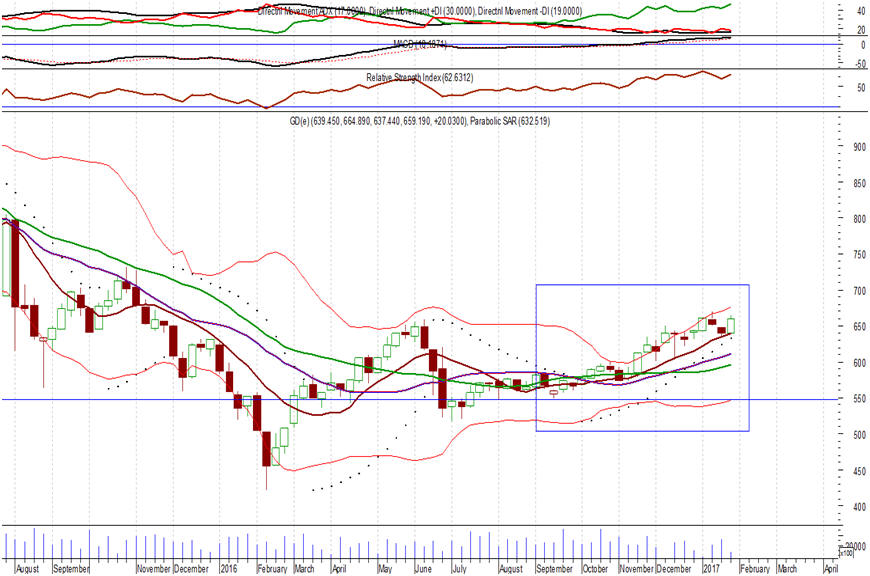
Task: Click the May label on time axis
Action: tap(385, 569)
